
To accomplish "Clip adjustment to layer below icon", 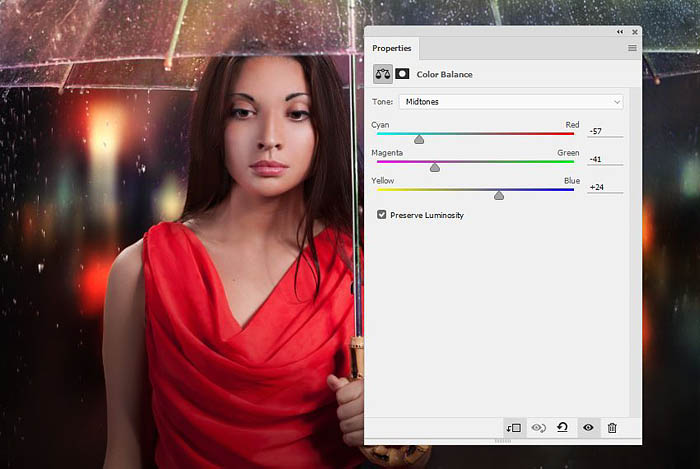I will tap(514, 428).
